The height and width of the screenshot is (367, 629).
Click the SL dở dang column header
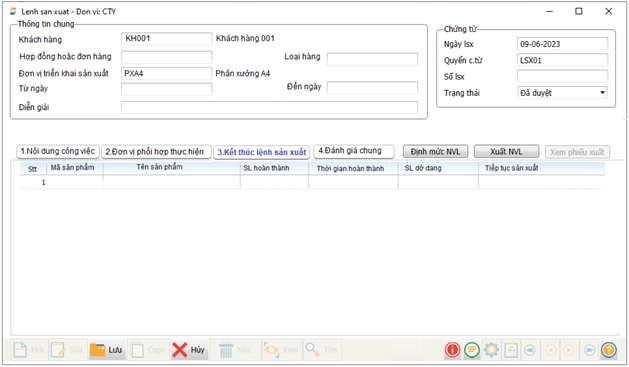(438, 168)
